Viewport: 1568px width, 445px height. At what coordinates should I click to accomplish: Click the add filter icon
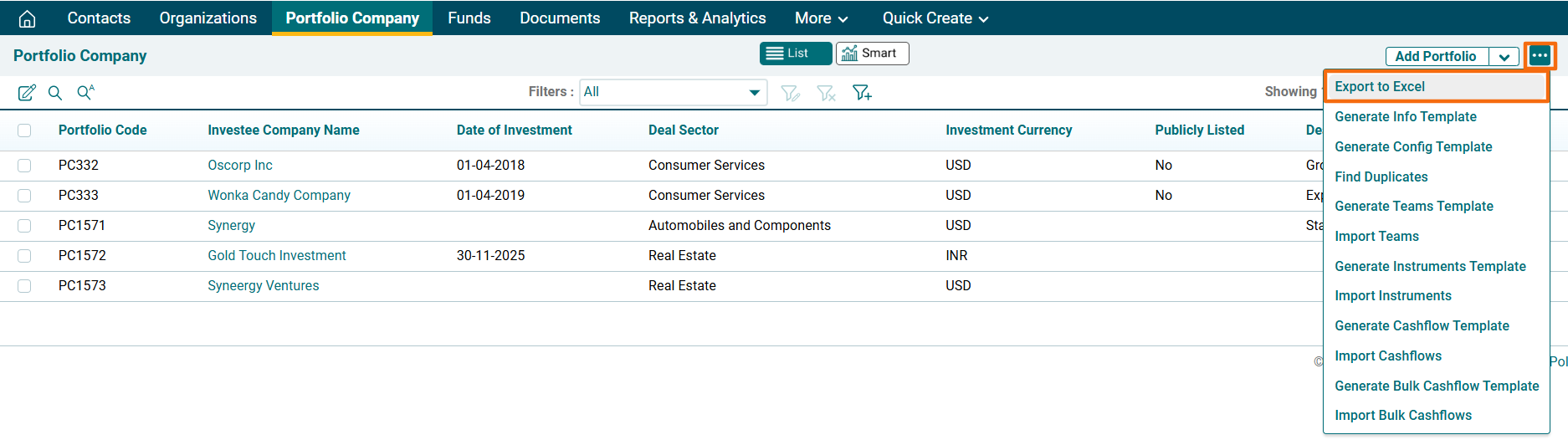(x=862, y=93)
